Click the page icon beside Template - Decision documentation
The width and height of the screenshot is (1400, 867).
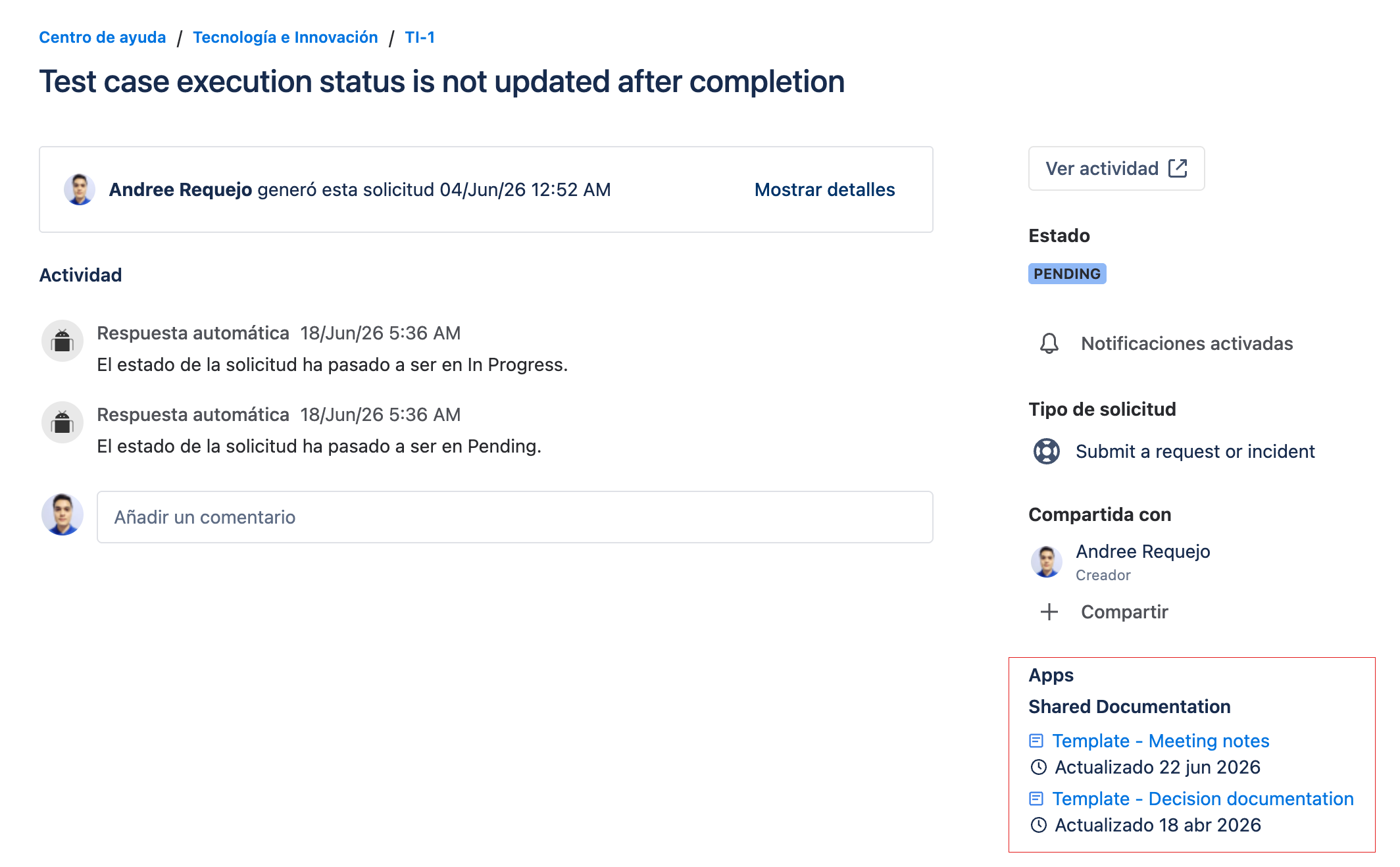click(x=1036, y=799)
